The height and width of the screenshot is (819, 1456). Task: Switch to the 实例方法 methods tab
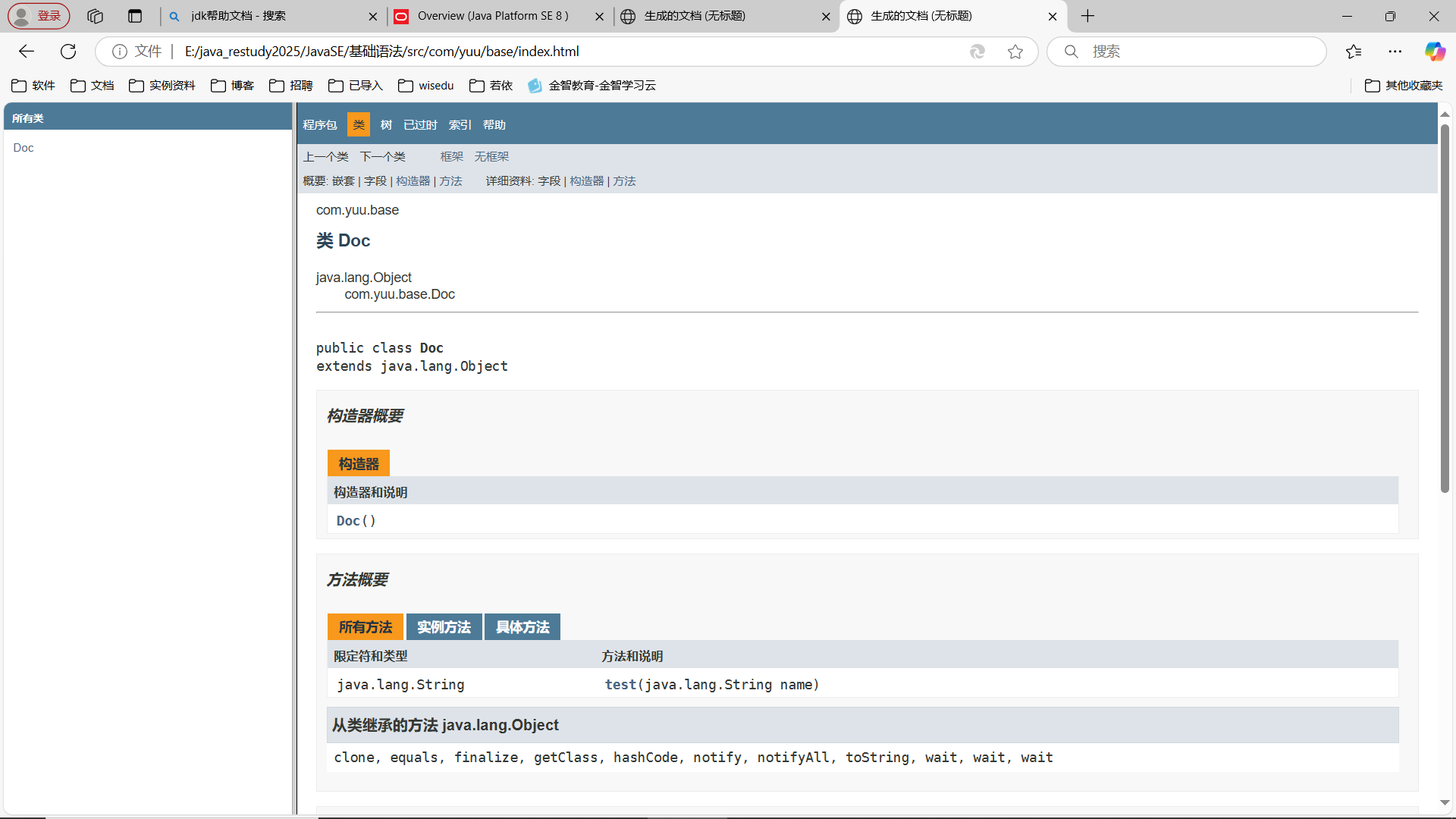click(444, 627)
